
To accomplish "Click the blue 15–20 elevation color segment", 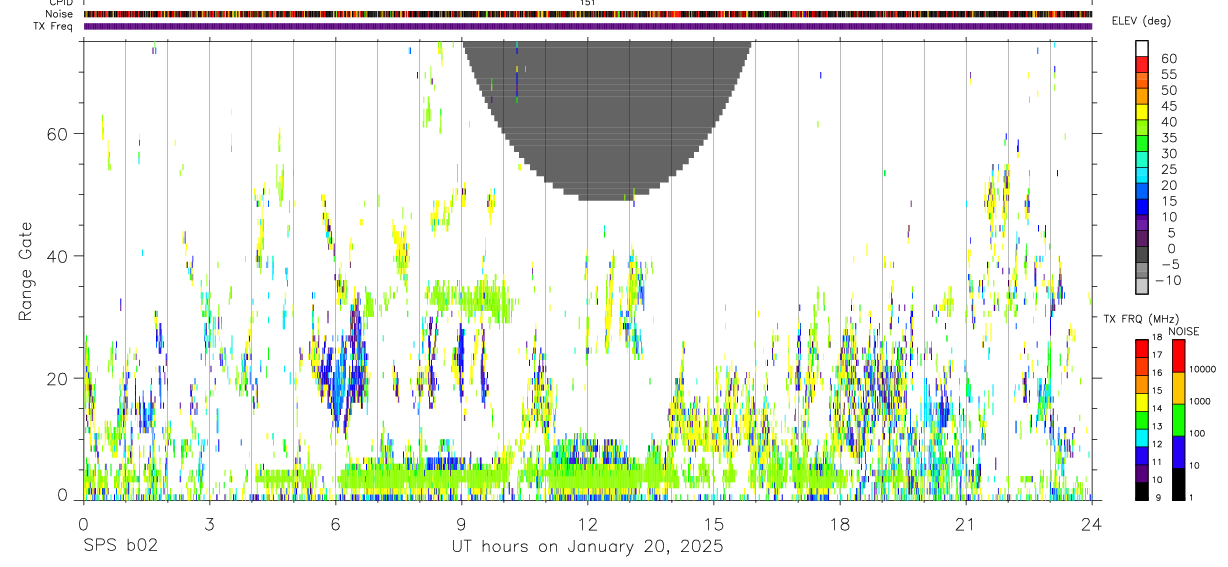I will [1142, 192].
